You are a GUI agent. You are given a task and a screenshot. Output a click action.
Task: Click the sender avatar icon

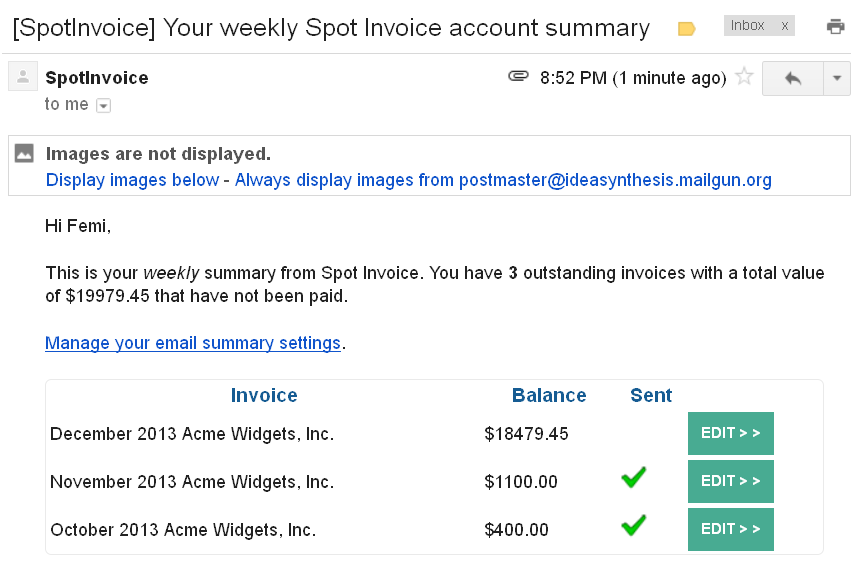(24, 78)
